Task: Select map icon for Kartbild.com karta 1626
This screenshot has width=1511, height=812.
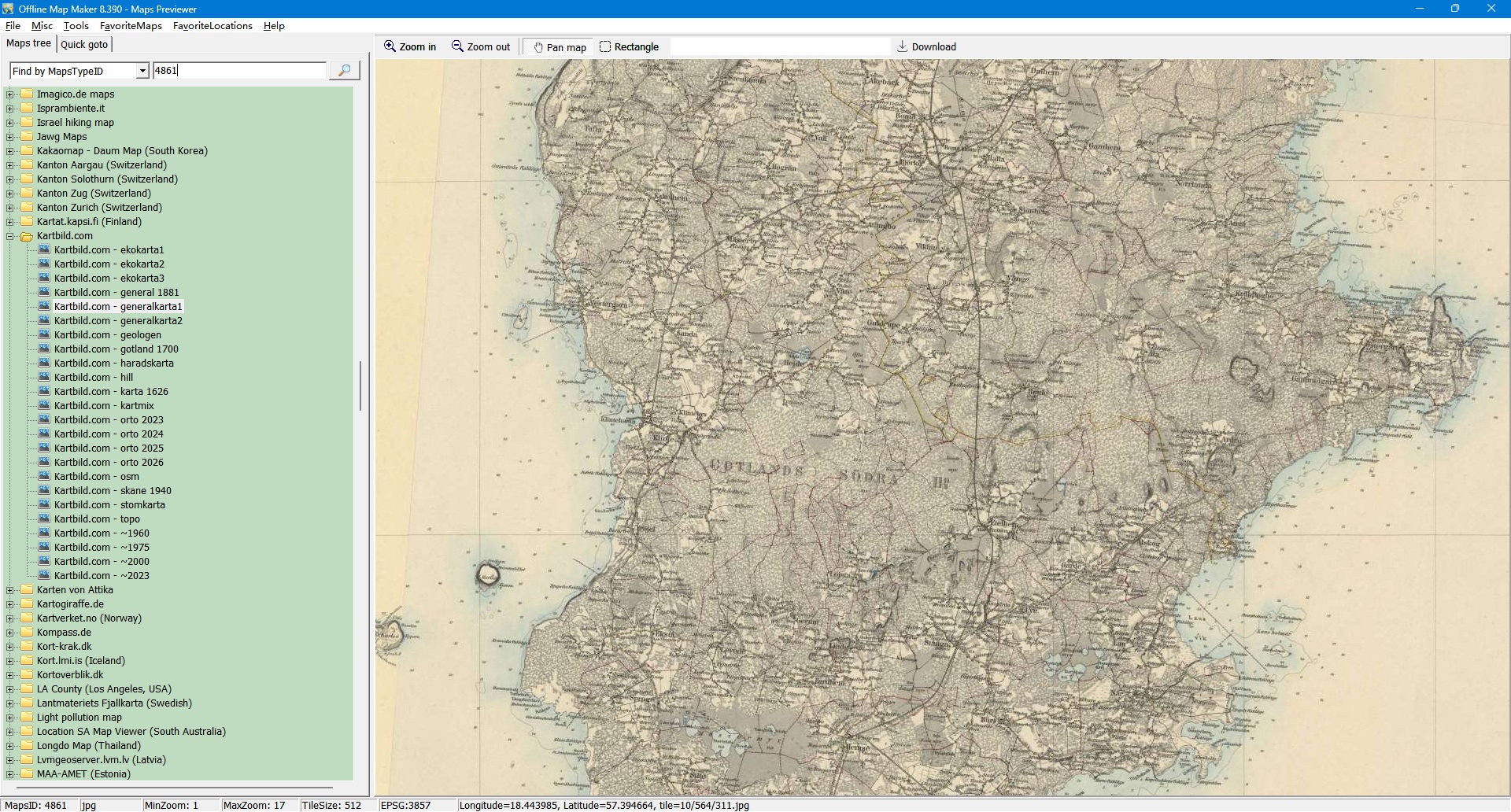Action: (44, 391)
